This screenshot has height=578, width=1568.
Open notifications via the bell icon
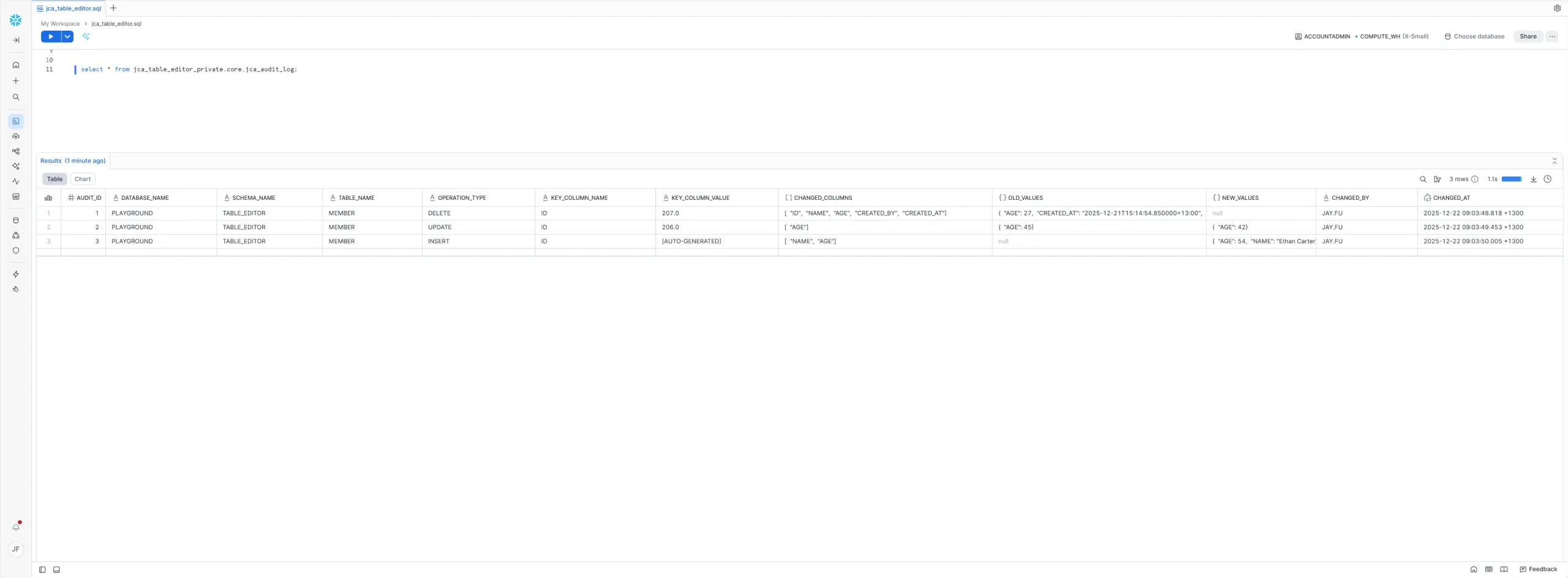click(15, 527)
